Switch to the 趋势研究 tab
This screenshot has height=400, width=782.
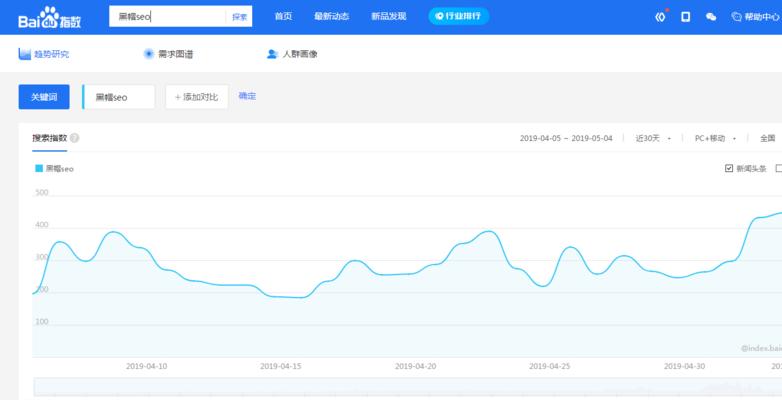point(43,54)
